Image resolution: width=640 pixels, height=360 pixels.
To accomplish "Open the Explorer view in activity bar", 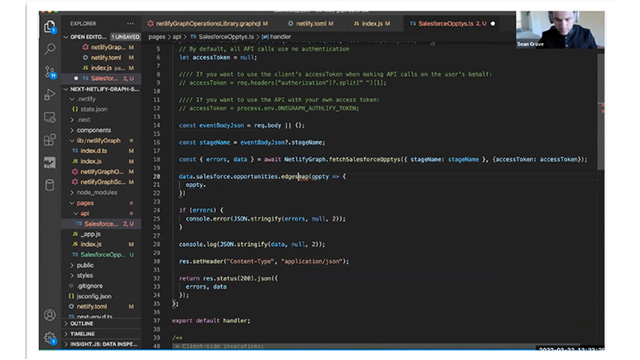I will 50,27.
